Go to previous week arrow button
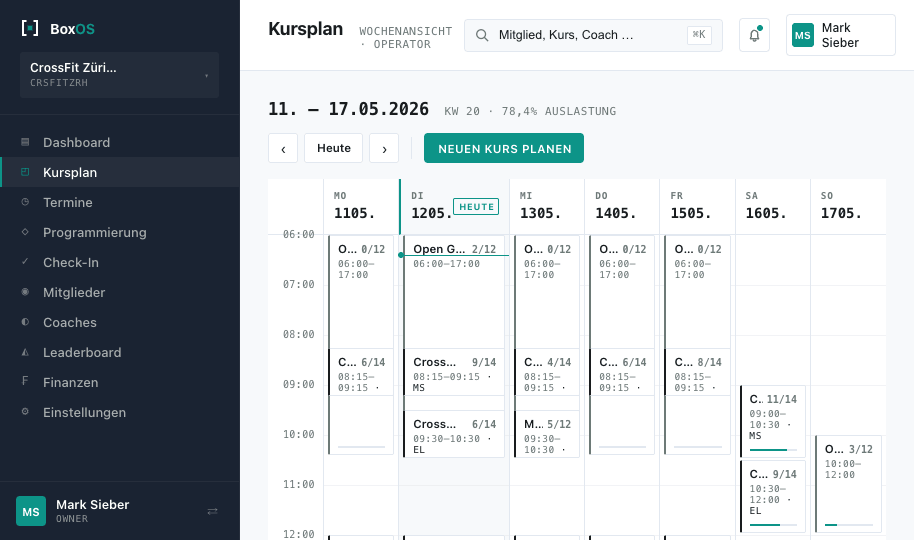 (x=283, y=148)
